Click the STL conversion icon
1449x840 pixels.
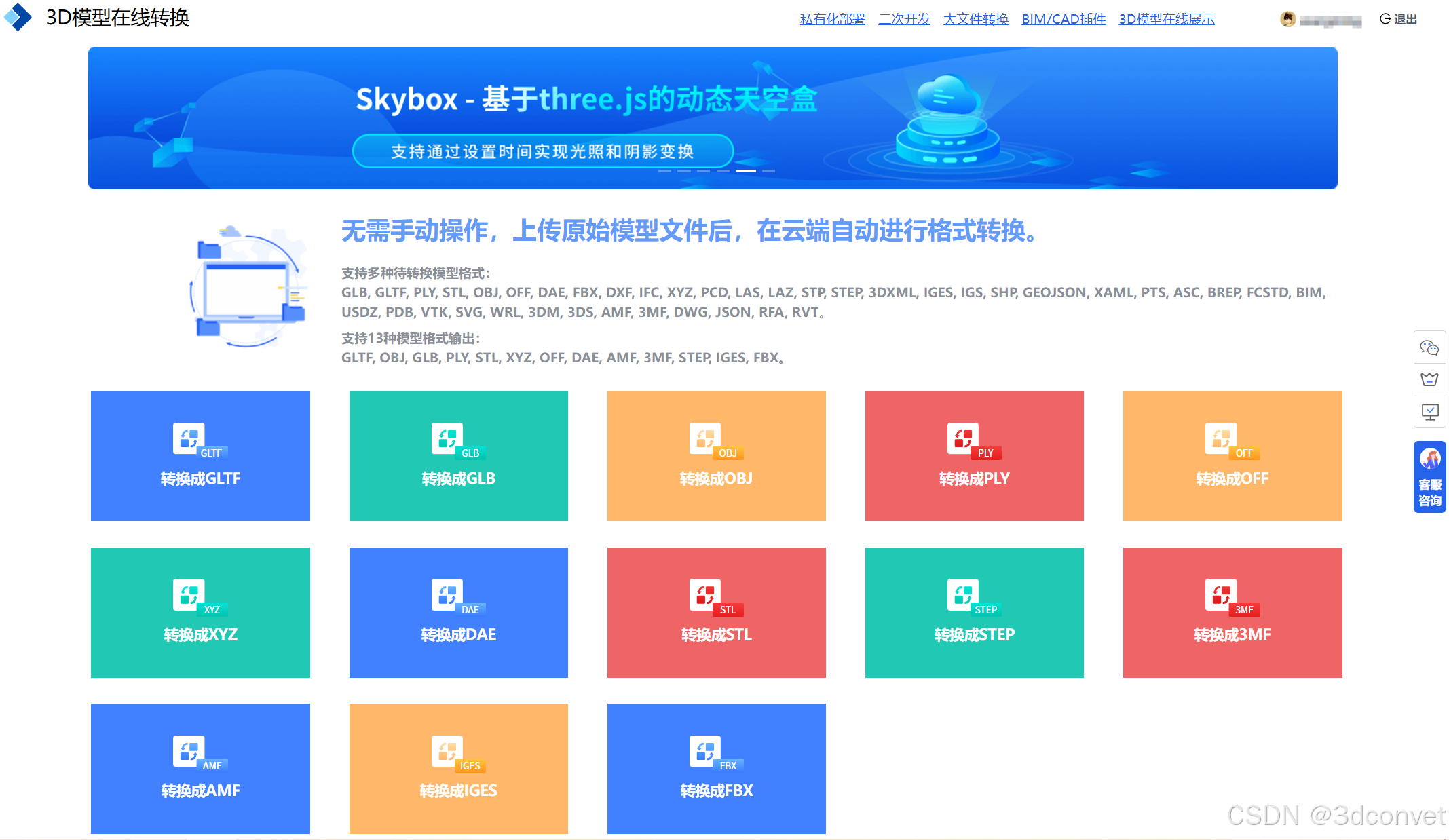tap(705, 594)
